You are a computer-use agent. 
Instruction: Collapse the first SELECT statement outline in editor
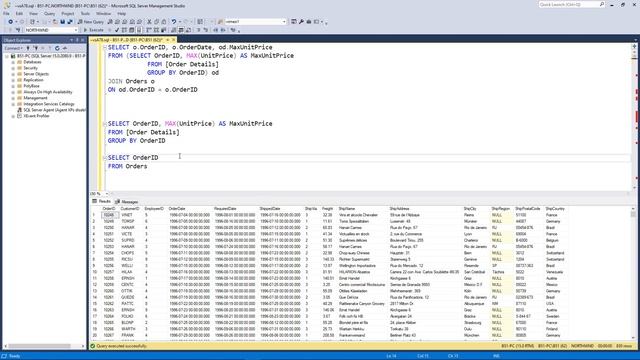click(x=105, y=47)
